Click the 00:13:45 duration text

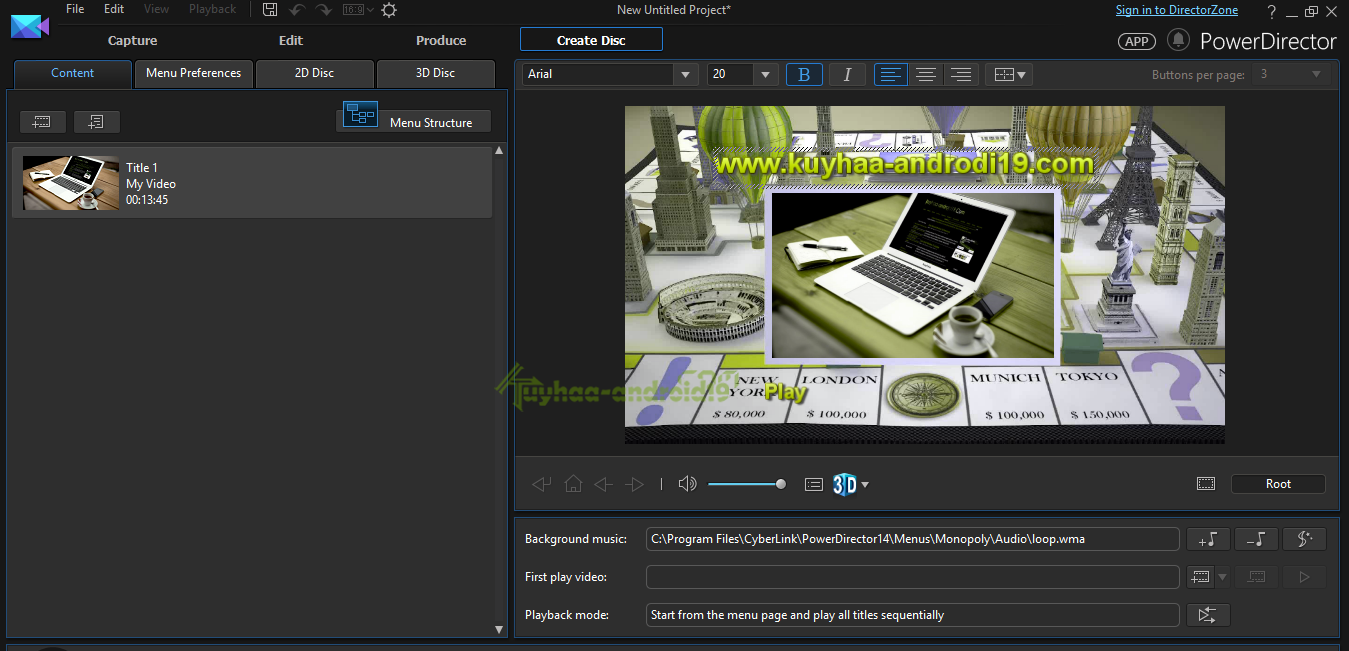coord(147,200)
